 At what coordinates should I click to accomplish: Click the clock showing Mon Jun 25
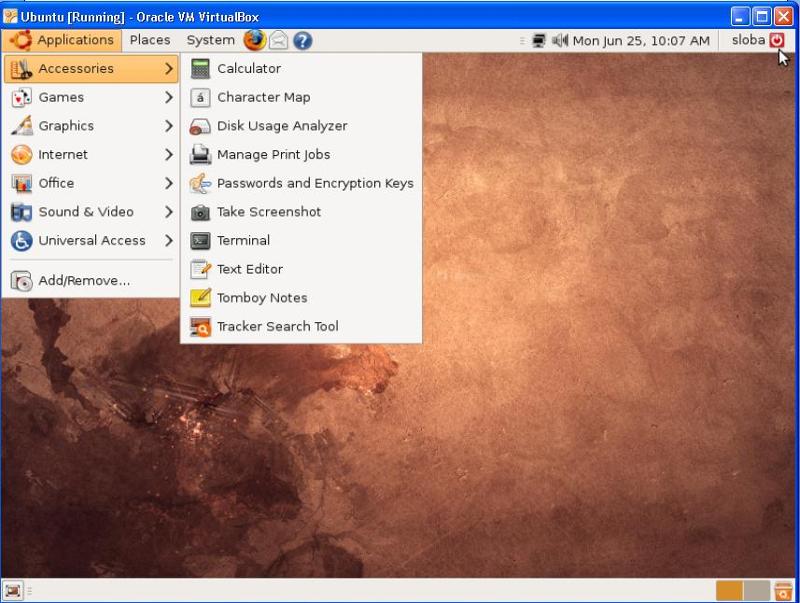[x=641, y=41]
